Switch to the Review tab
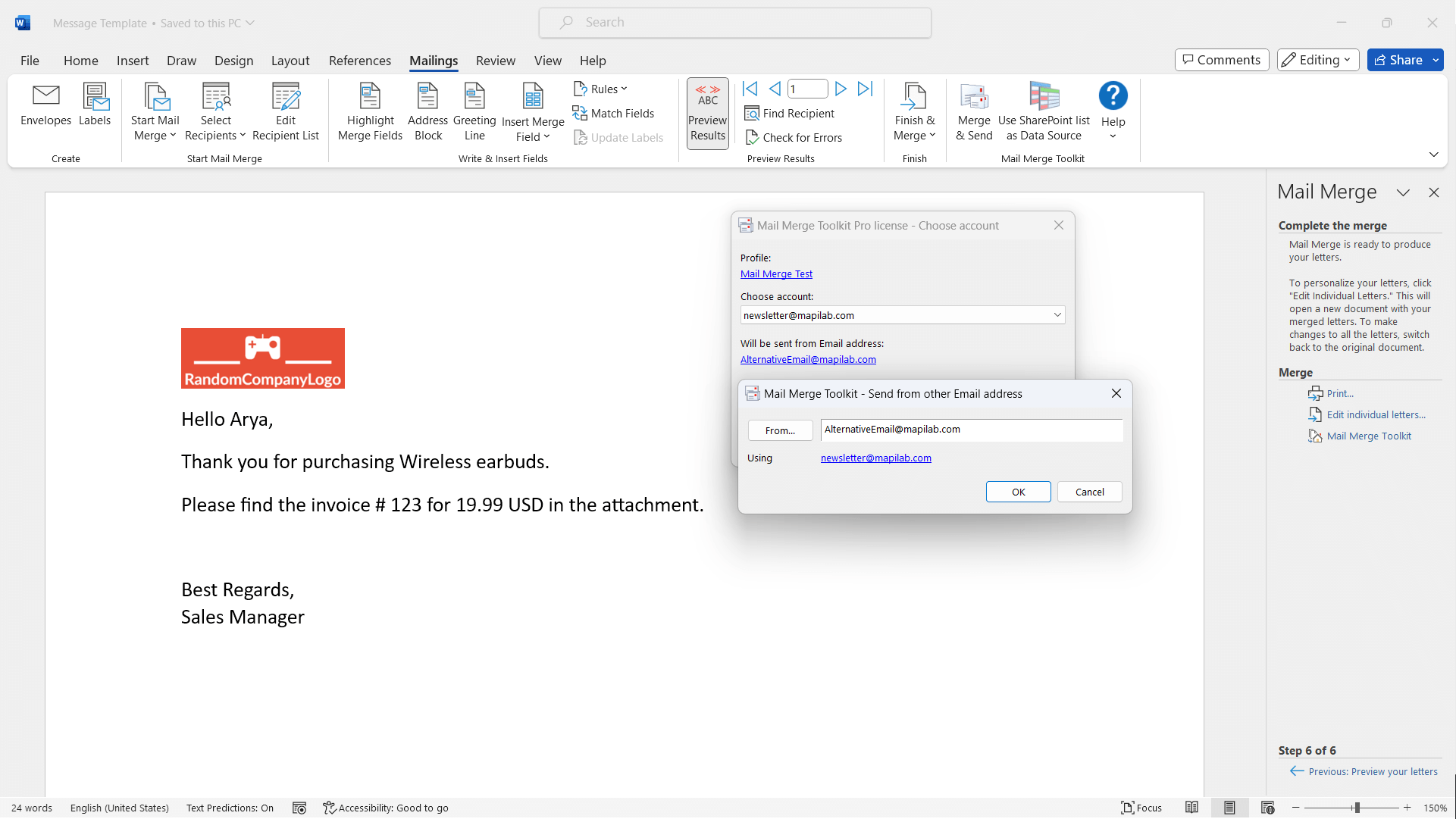1456x819 pixels. click(496, 61)
